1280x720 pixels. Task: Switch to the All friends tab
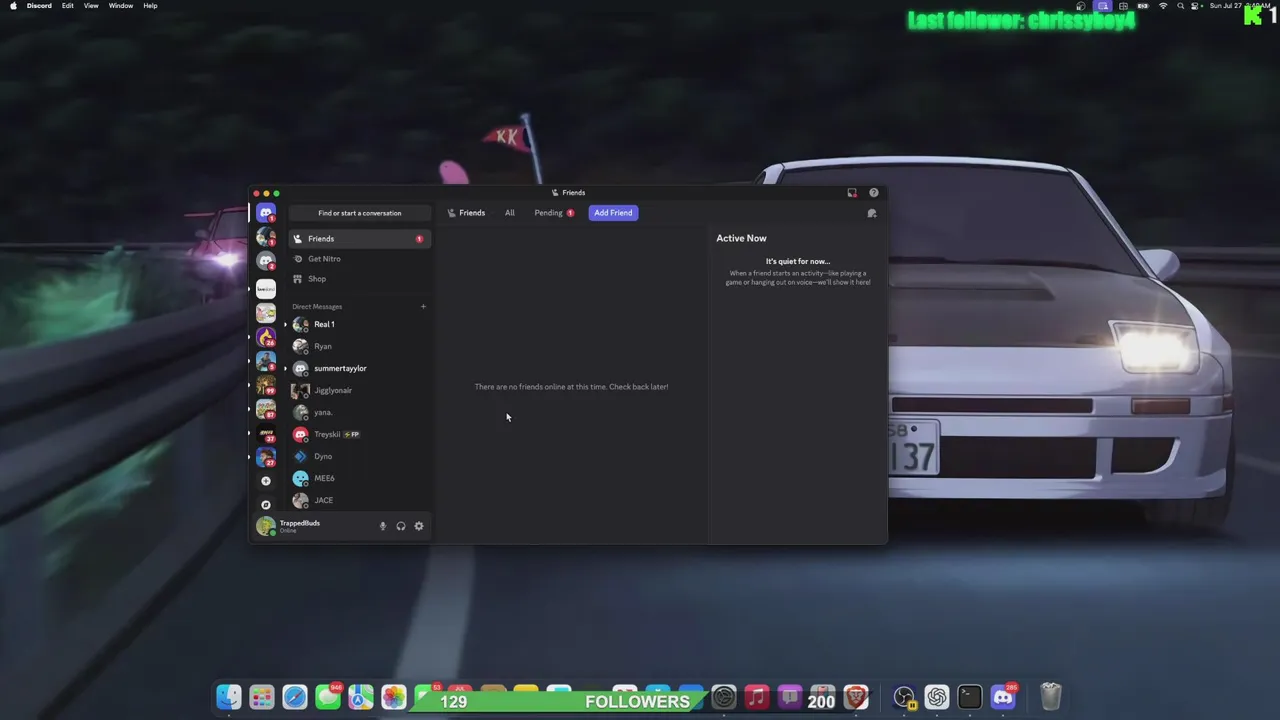(x=510, y=213)
